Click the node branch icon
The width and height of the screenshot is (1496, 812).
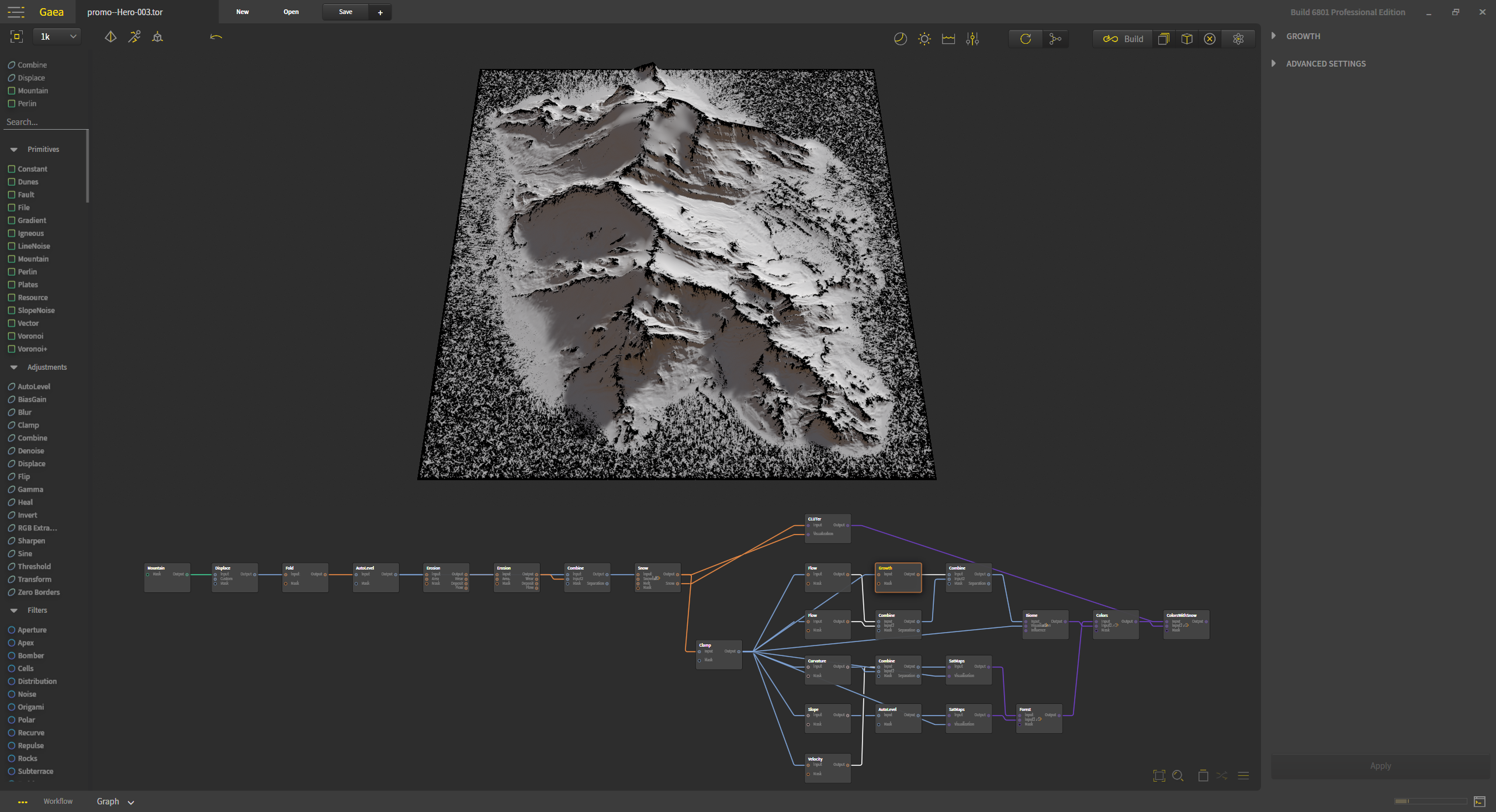[x=1055, y=39]
